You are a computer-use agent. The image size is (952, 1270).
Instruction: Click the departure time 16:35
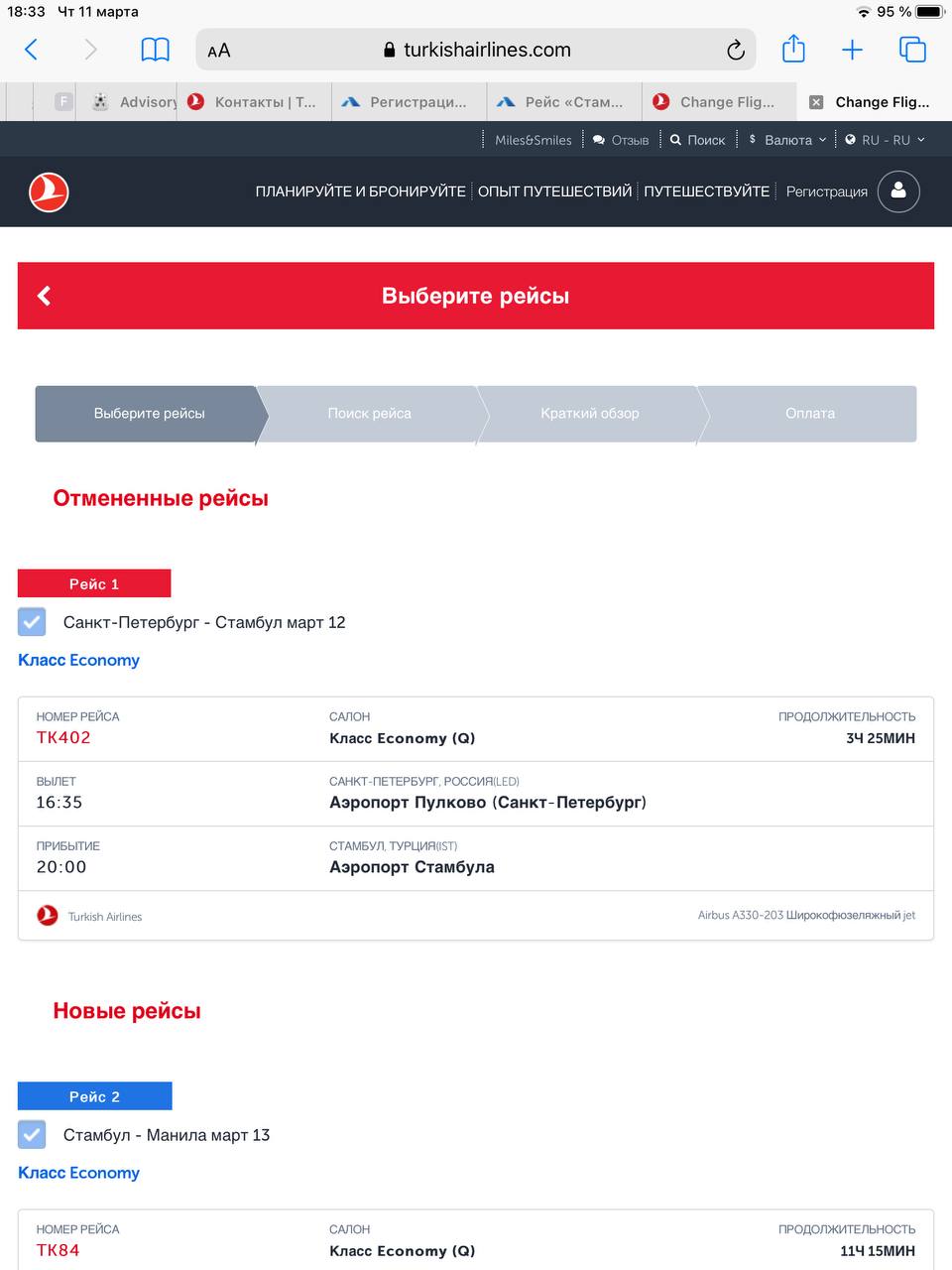point(59,802)
